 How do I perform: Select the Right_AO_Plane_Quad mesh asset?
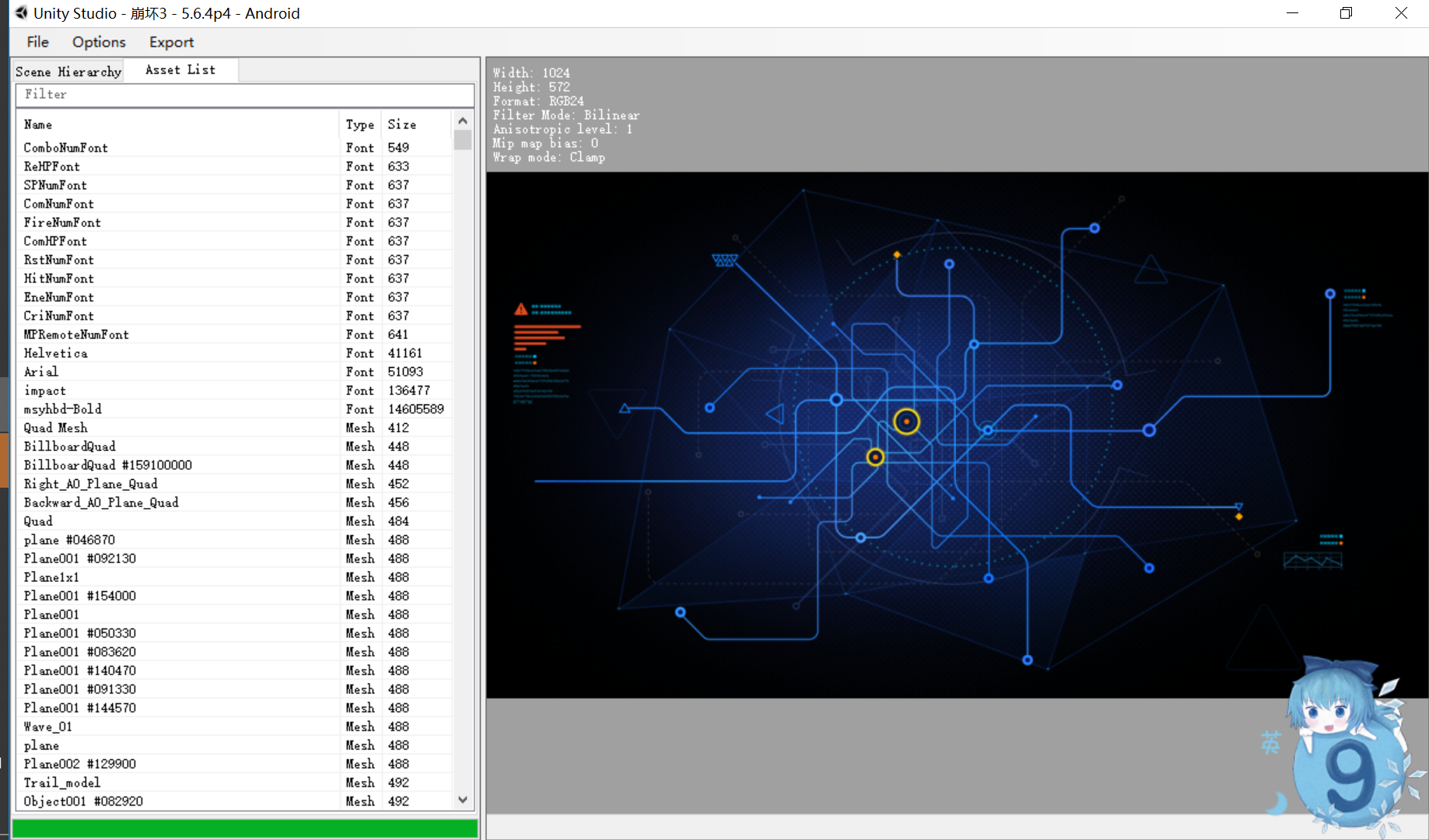pyautogui.click(x=90, y=484)
